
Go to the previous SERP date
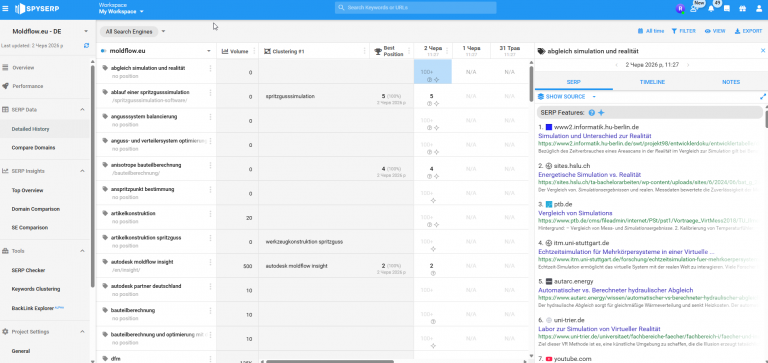click(x=617, y=65)
